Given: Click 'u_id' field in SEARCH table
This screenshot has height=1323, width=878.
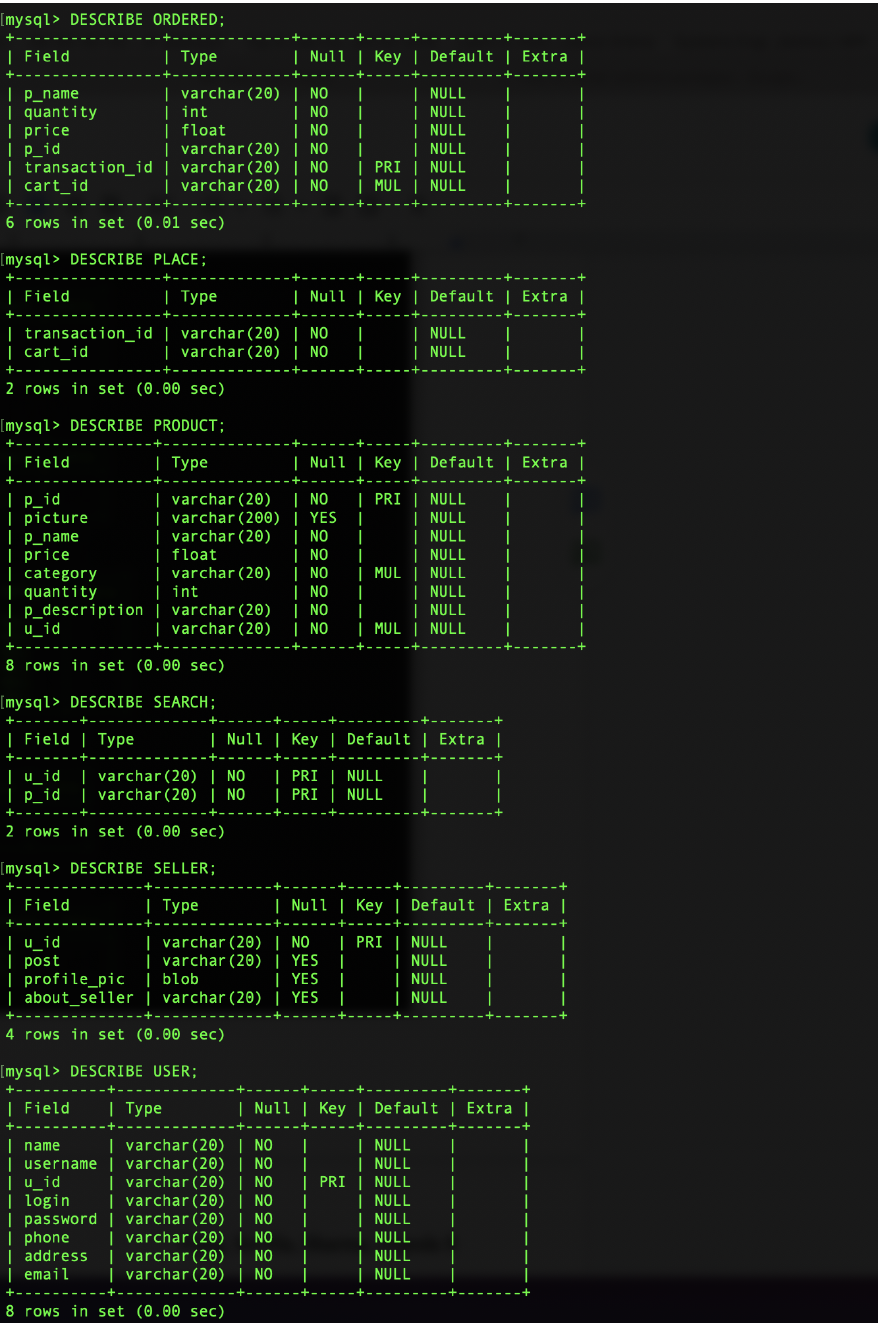Looking at the screenshot, I should tap(42, 776).
